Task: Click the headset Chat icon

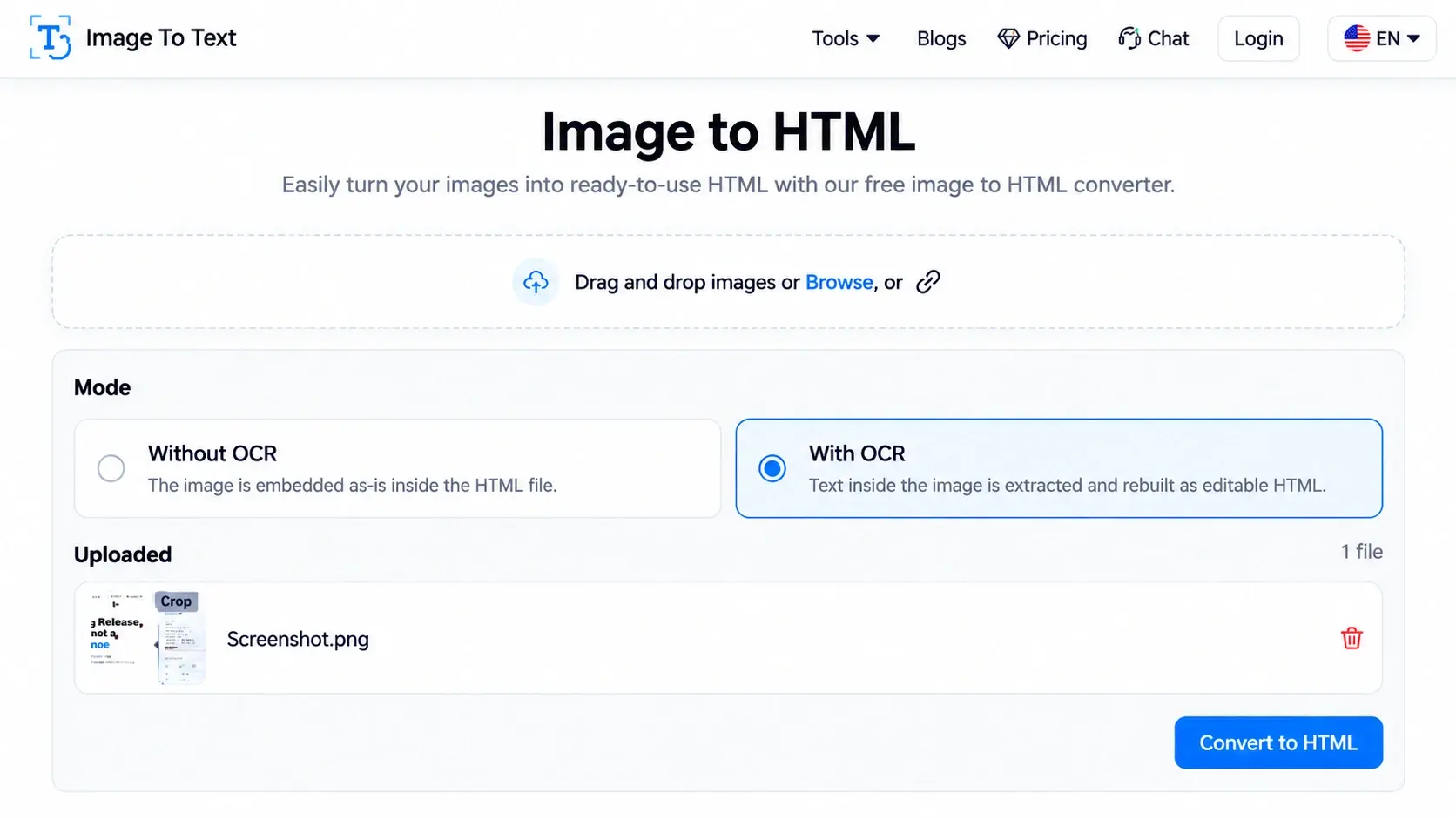Action: (x=1129, y=38)
